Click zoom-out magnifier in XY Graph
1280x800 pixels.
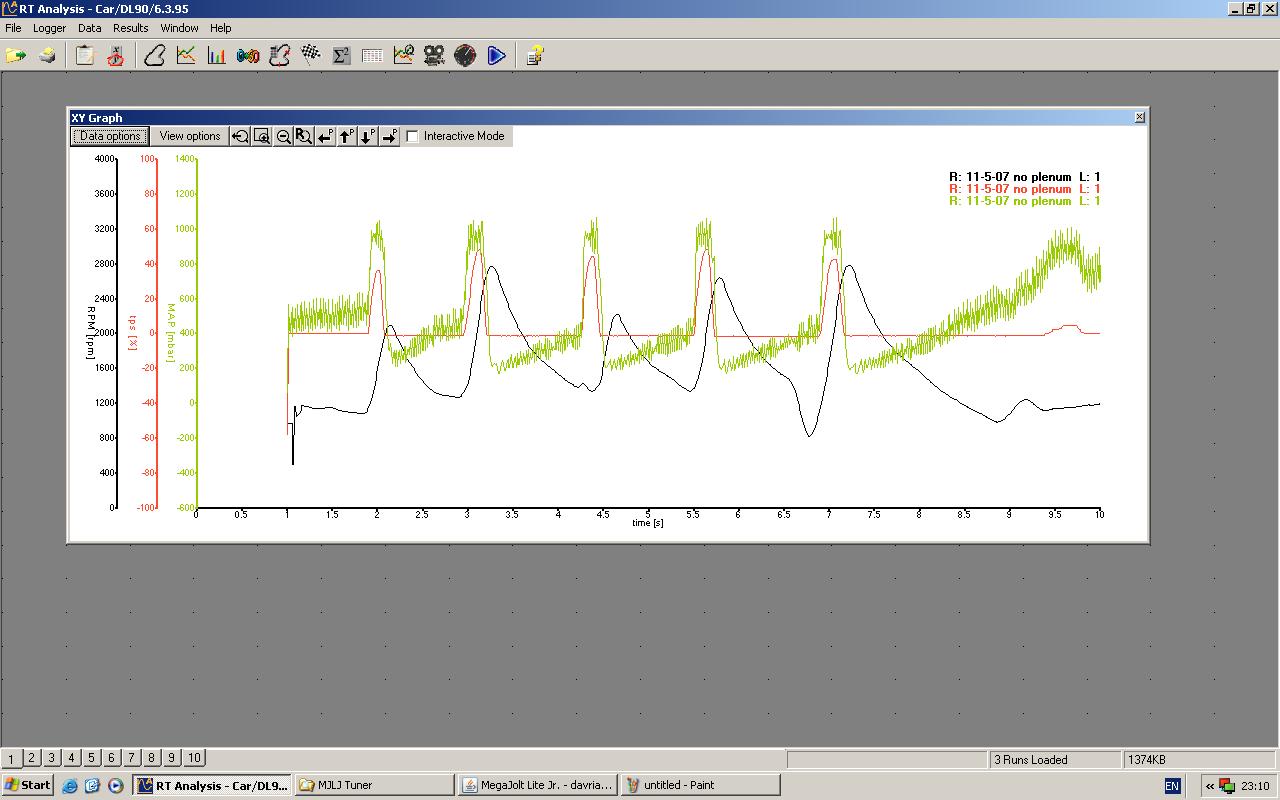coord(283,136)
